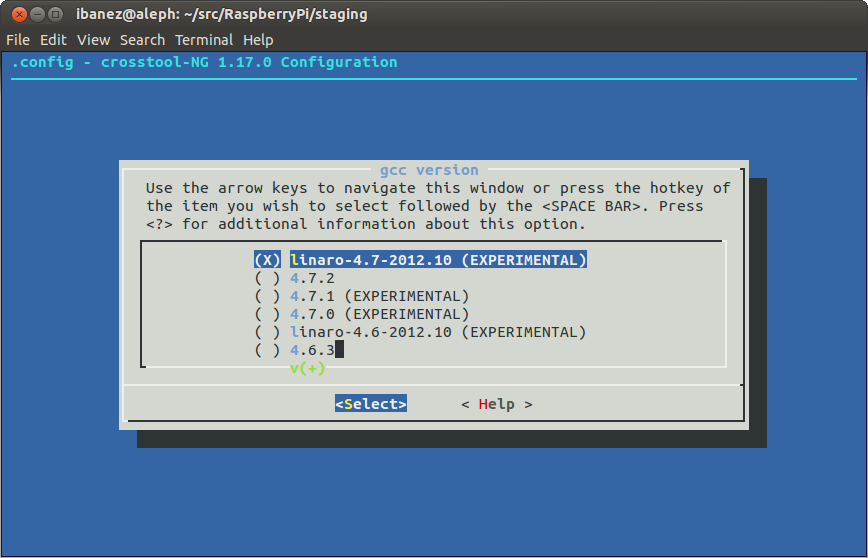Pick the gcc 4.6.3 radio option
868x558 pixels.
pyautogui.click(x=294, y=350)
